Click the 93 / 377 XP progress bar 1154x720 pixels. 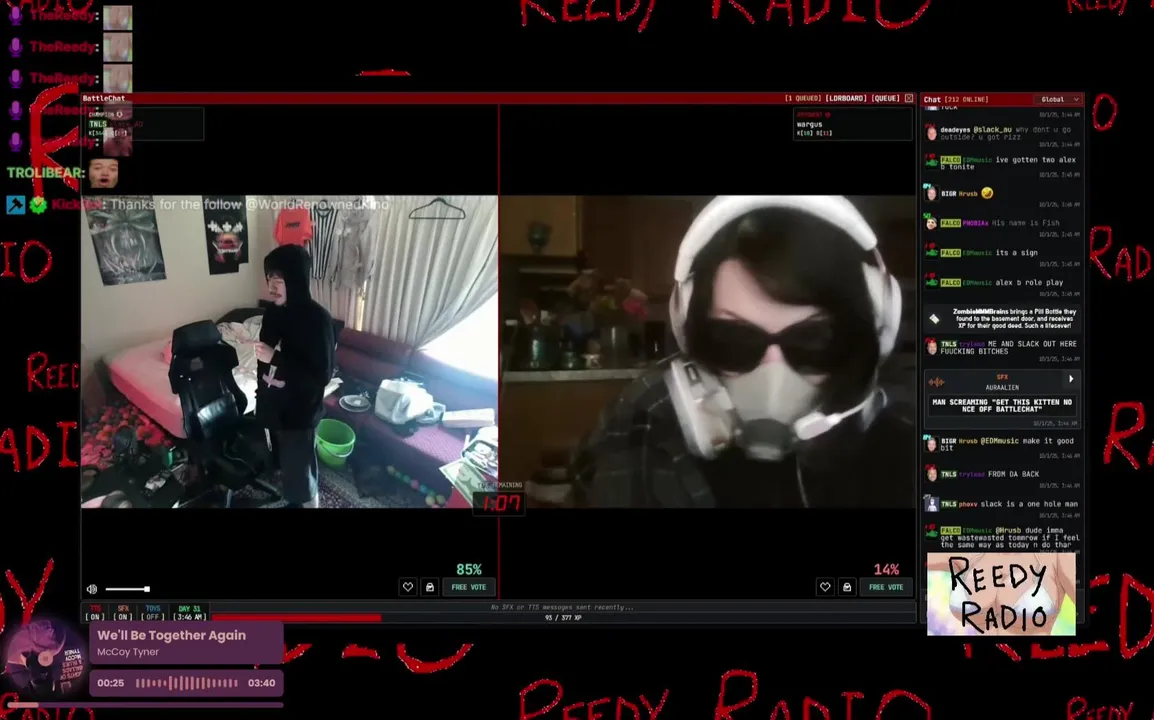tap(563, 618)
